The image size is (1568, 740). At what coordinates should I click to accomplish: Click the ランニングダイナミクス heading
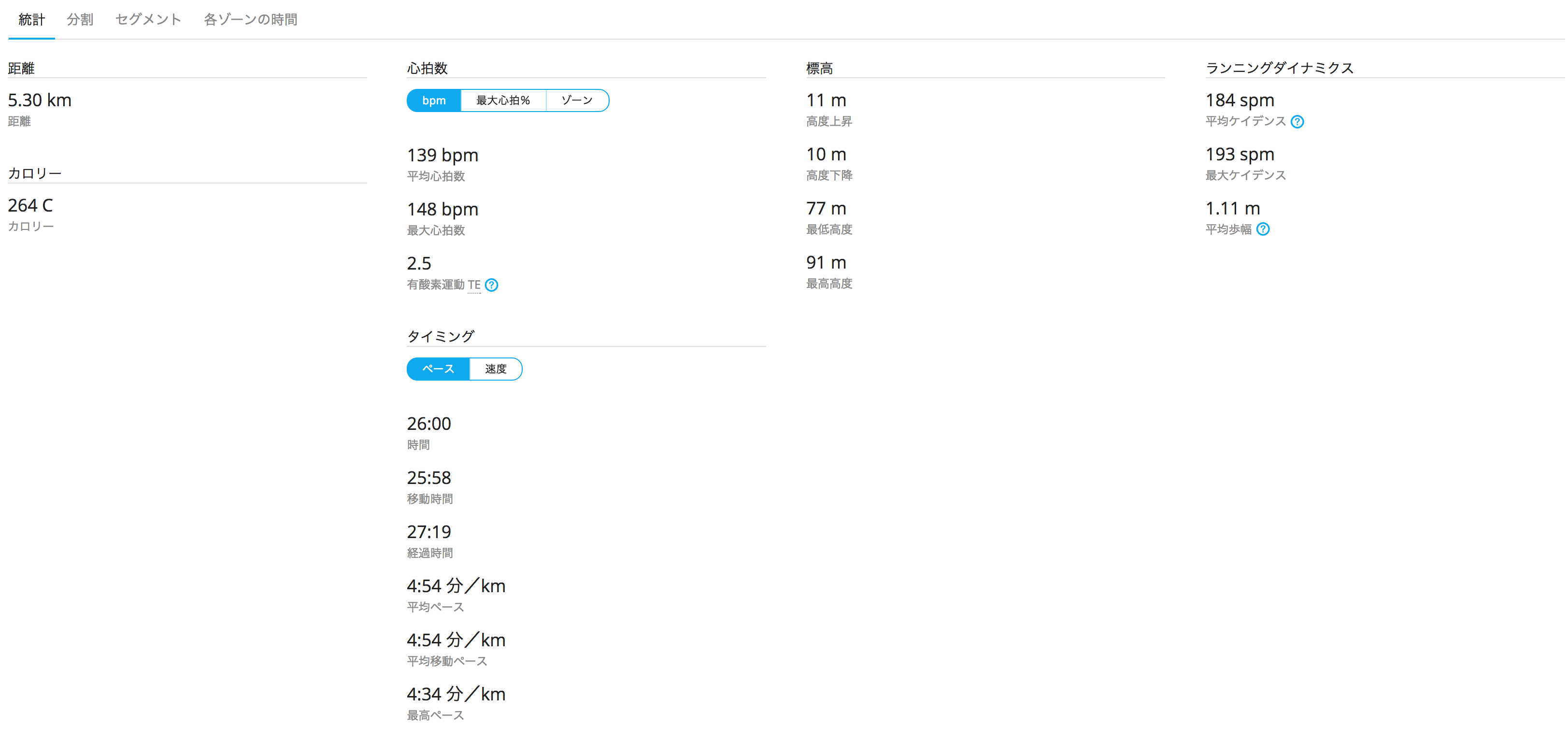pyautogui.click(x=1280, y=68)
